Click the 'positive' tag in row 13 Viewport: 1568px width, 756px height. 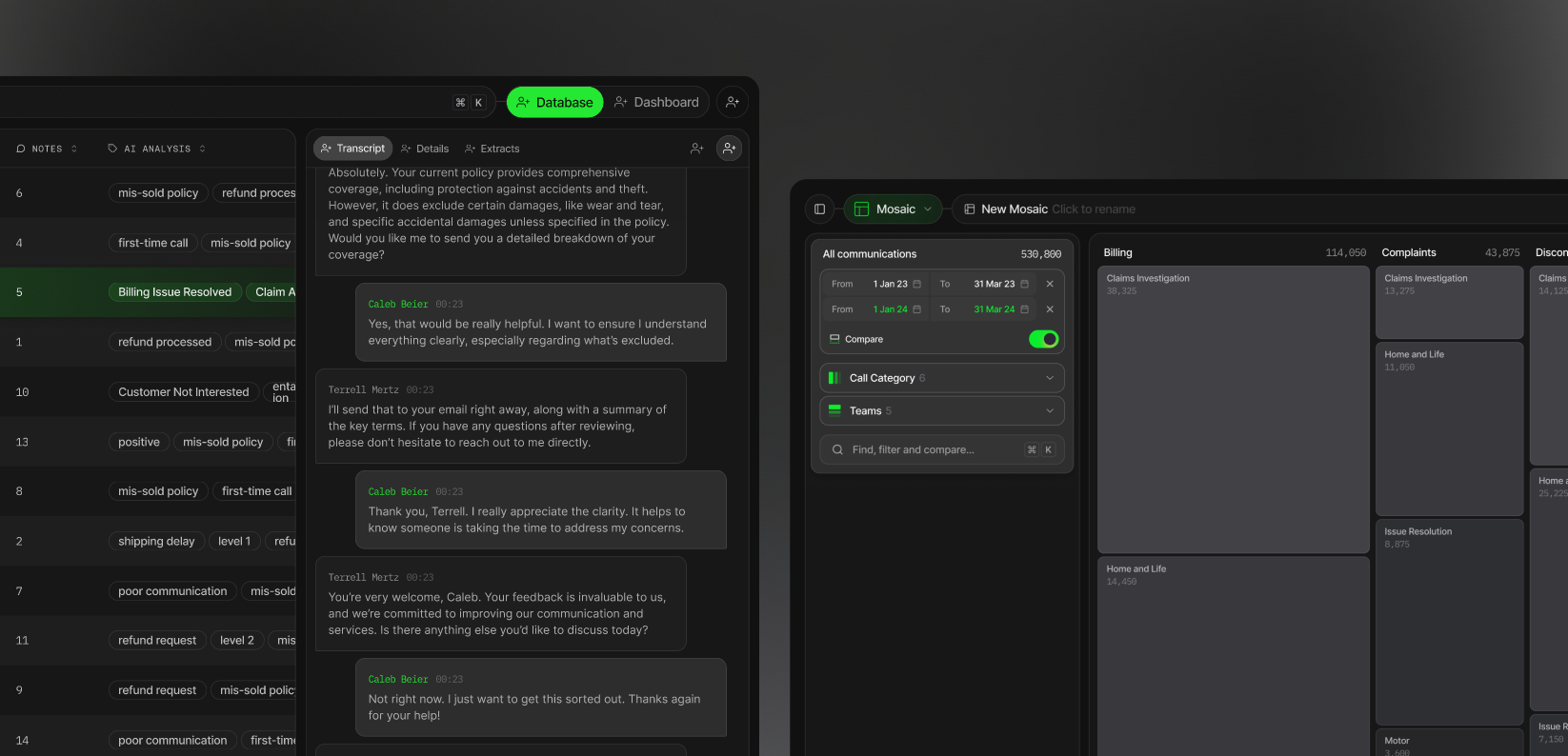pos(139,442)
